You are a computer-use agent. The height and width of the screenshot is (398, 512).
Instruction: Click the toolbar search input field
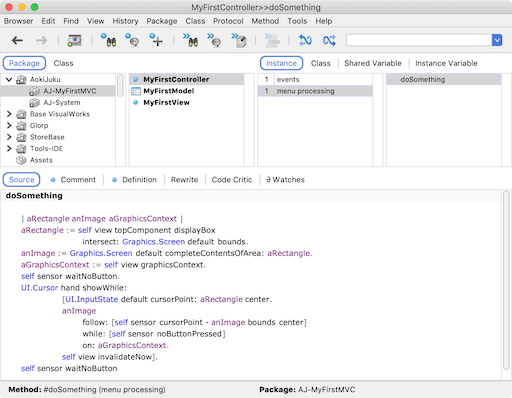[419, 40]
